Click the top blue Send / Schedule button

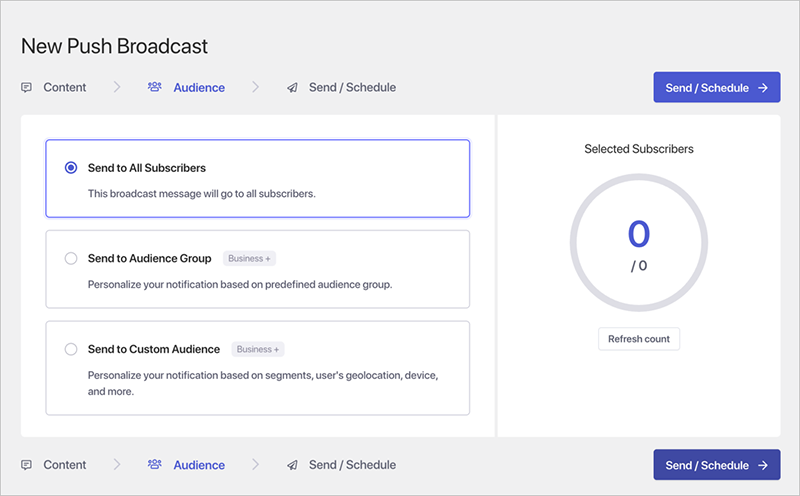pyautogui.click(x=716, y=88)
